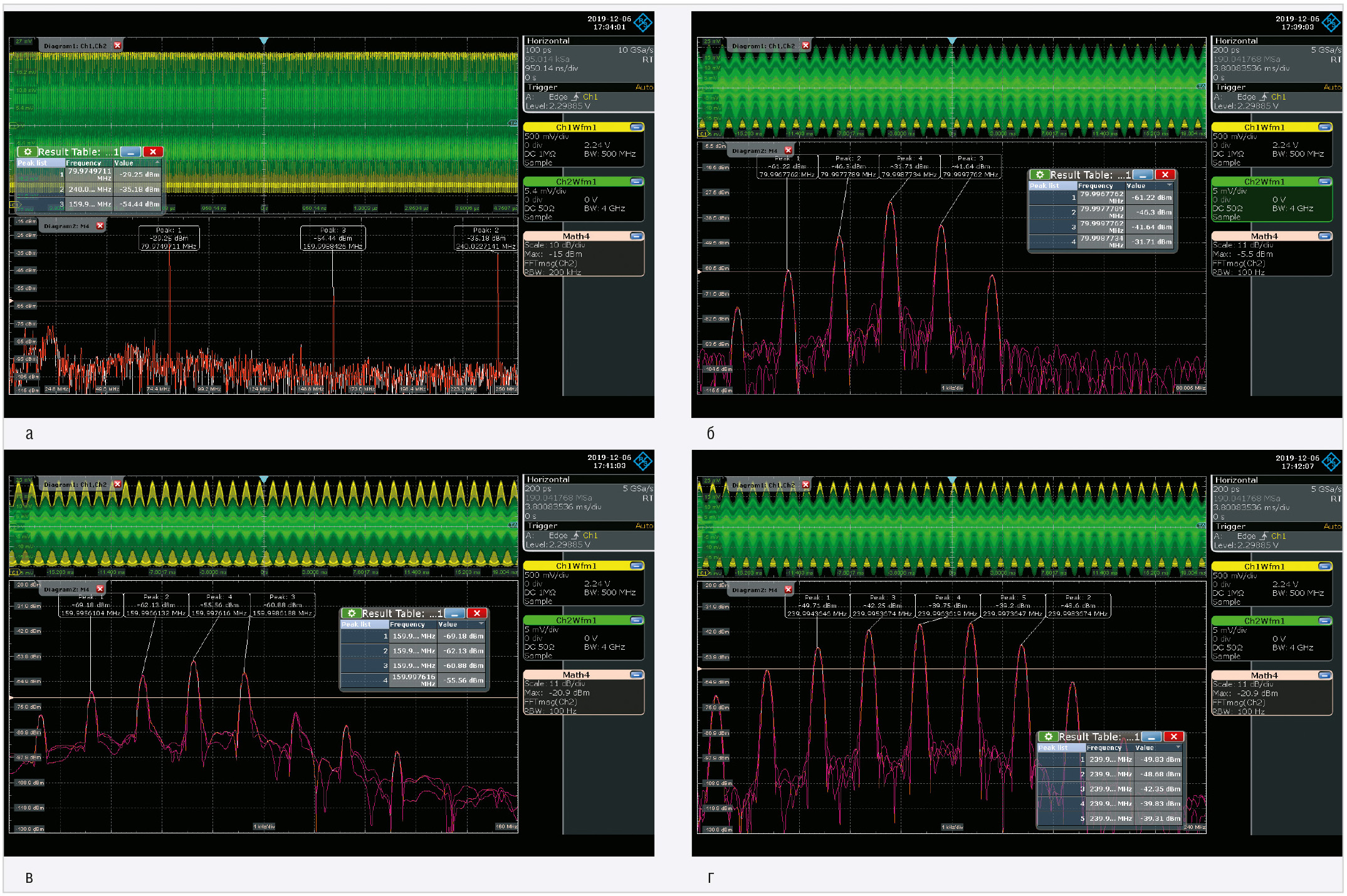
Task: Click the Peak list column header in panel в
Action: (x=364, y=624)
